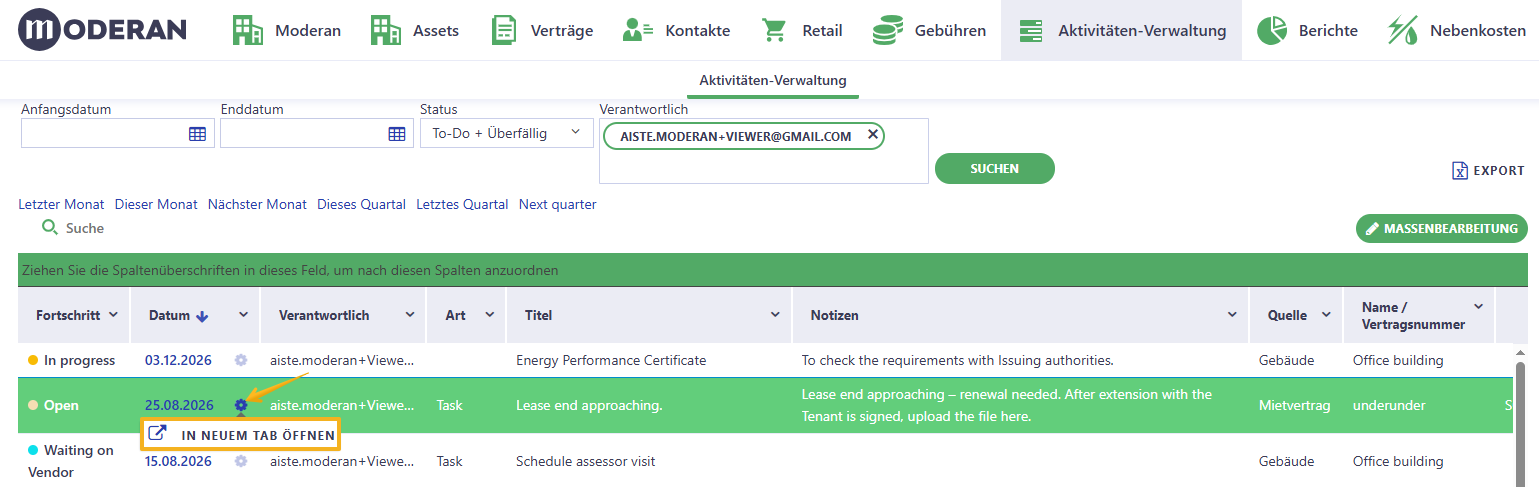The width and height of the screenshot is (1539, 487).
Task: Remove the AISTE.MODERAN+VIEWER@GMAIL.COM responsible tag
Action: pos(873,135)
